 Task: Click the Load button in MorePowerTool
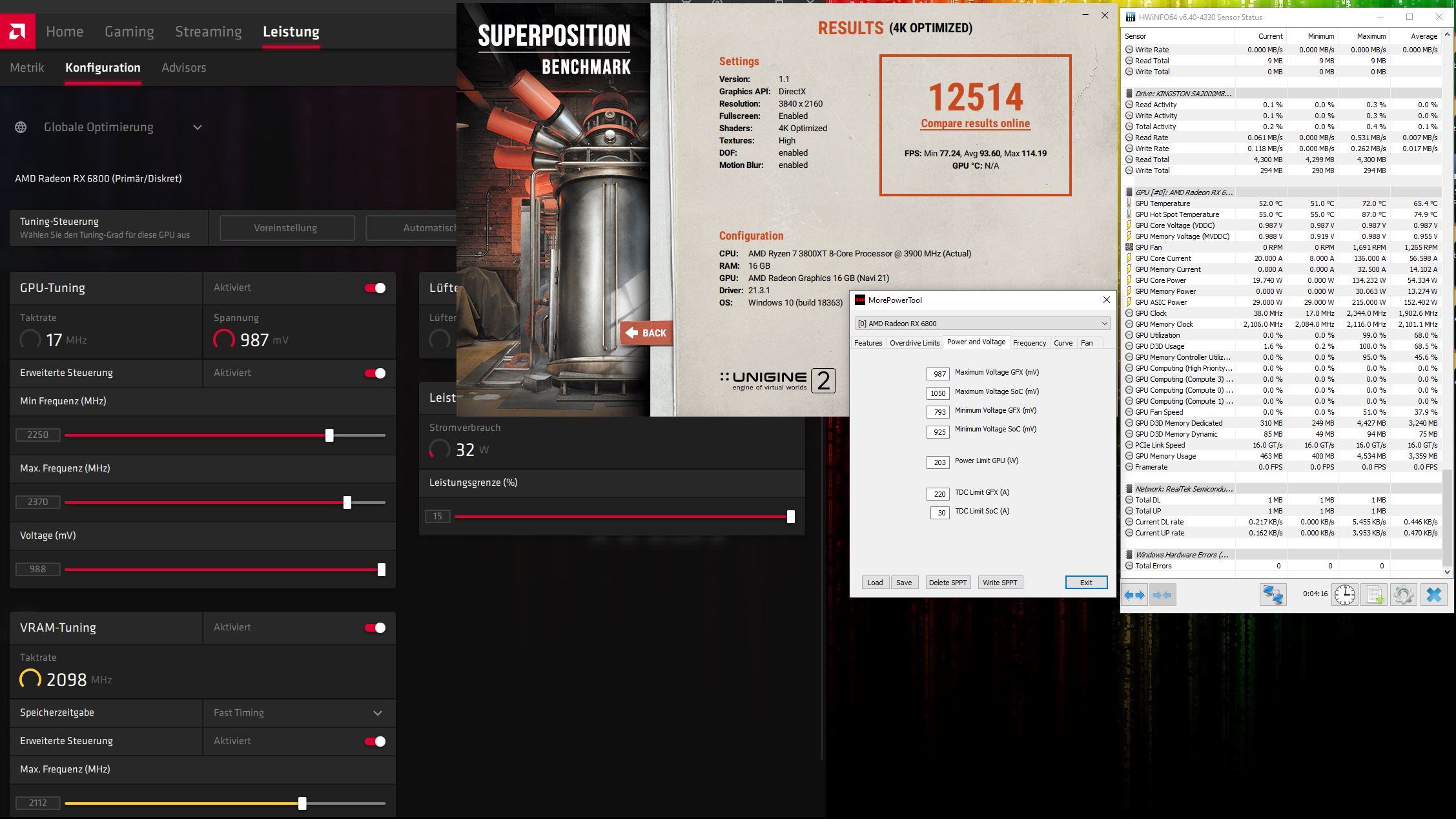tap(875, 583)
